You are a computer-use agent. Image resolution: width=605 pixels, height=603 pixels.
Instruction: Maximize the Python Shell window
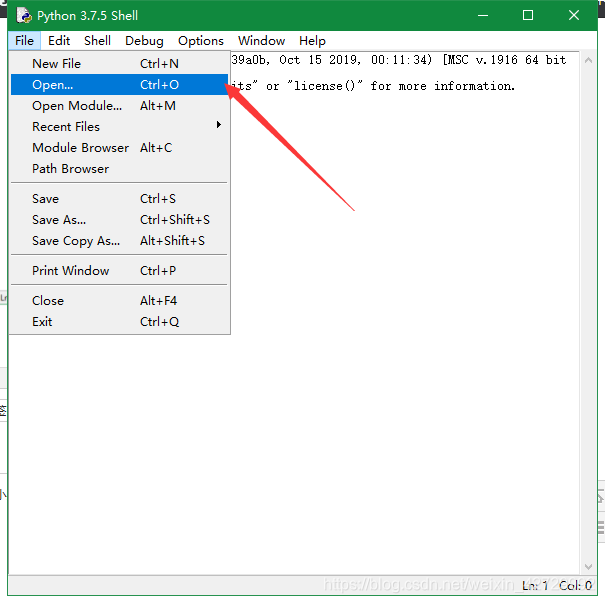click(528, 15)
